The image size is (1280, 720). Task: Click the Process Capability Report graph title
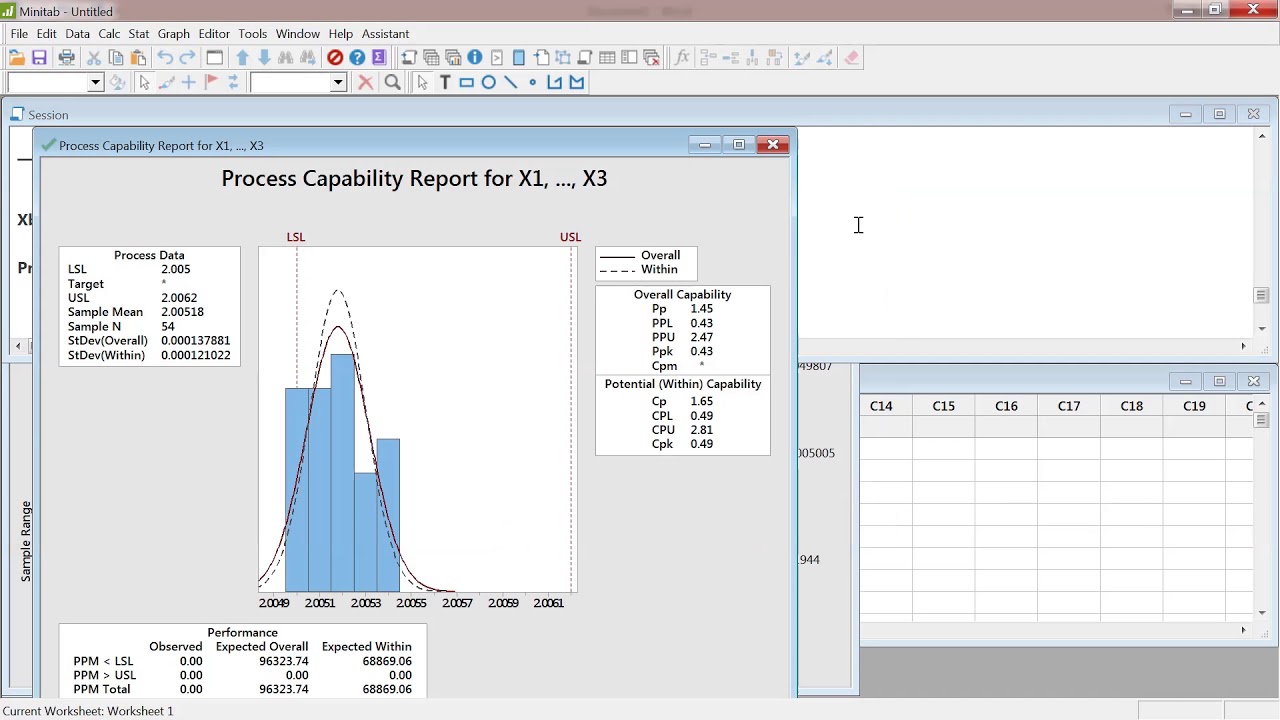click(414, 179)
